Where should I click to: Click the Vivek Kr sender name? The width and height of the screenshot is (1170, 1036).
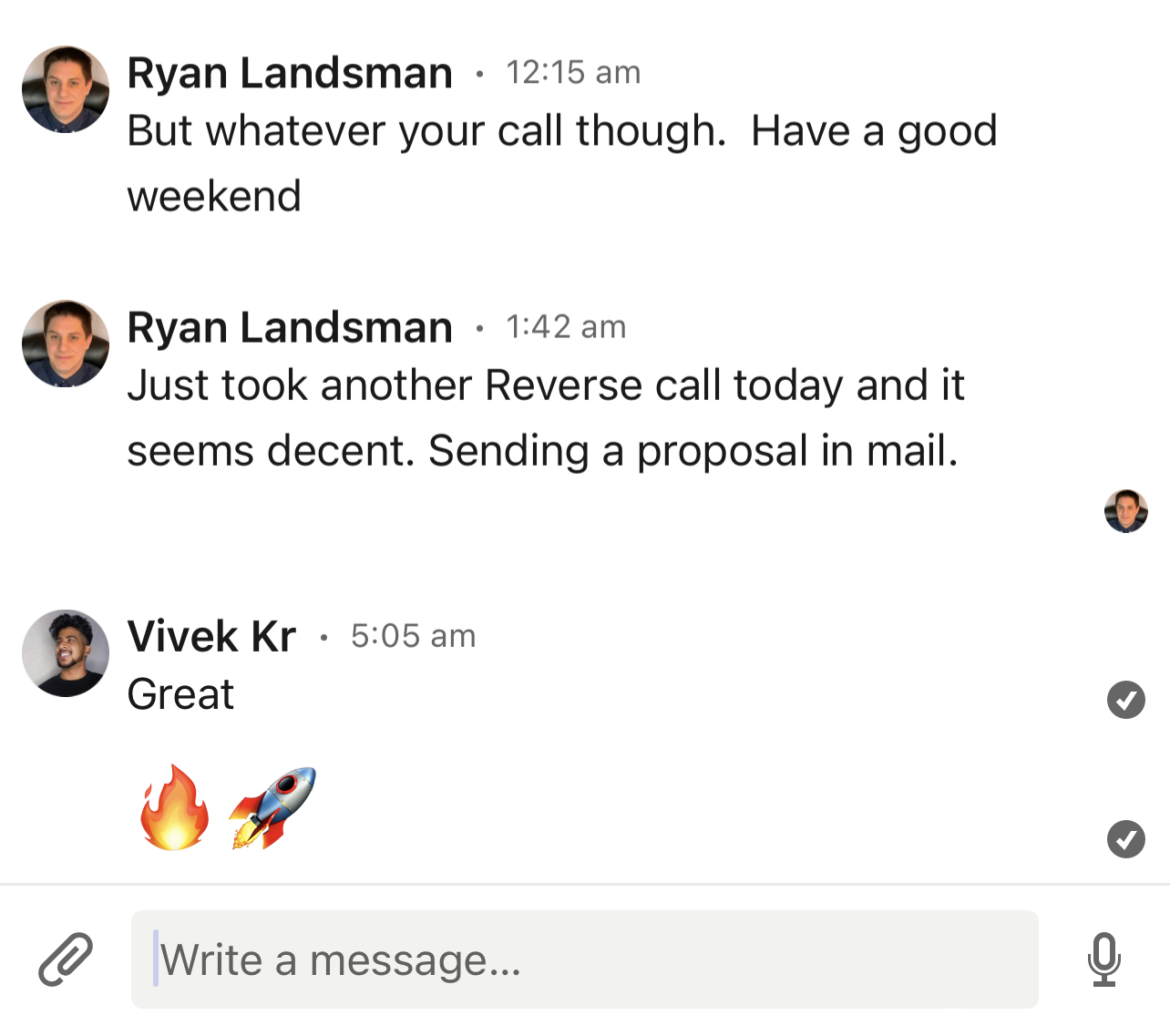[x=211, y=636]
